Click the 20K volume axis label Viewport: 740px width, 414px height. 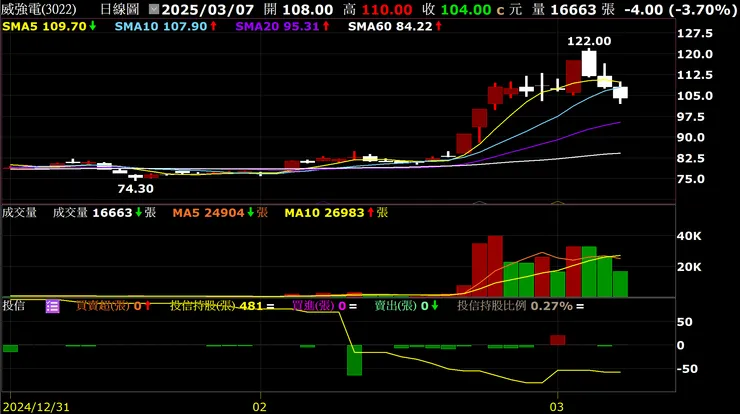tap(689, 267)
